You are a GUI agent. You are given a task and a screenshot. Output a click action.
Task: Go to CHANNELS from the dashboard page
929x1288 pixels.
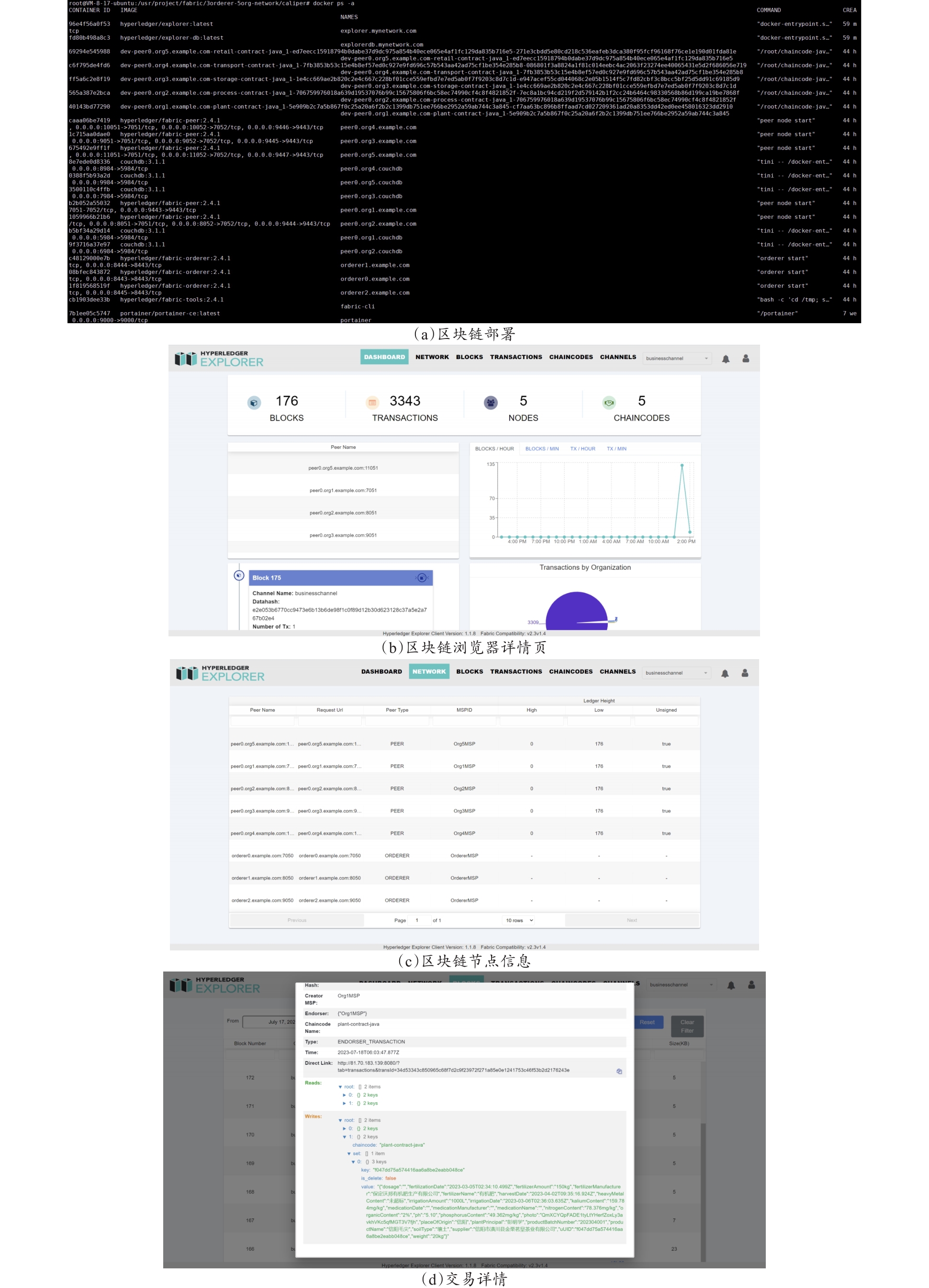[618, 357]
